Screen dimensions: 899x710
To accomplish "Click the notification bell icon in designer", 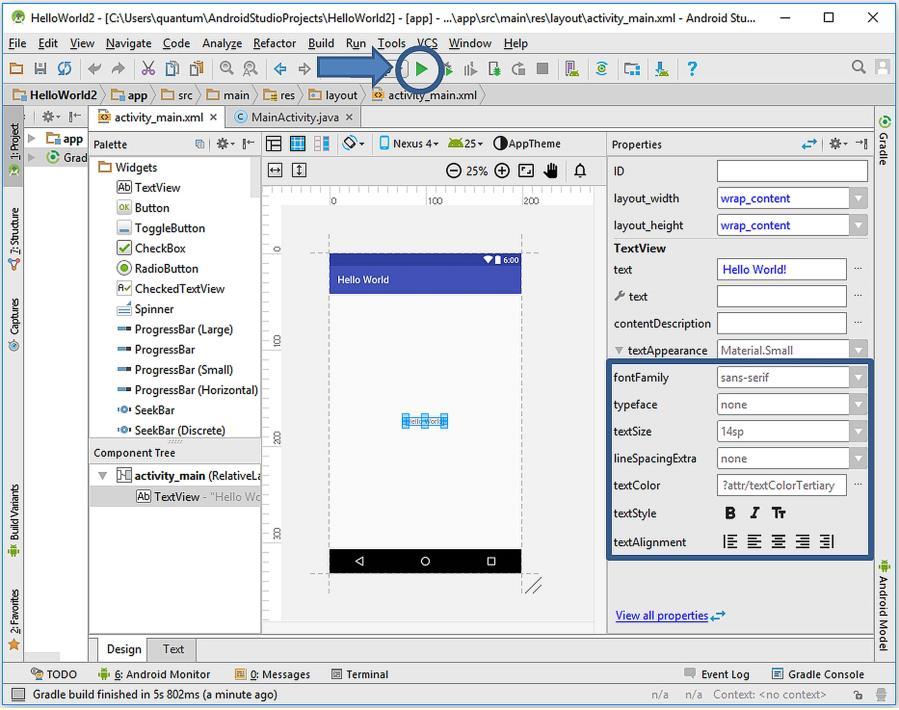I will click(x=580, y=171).
